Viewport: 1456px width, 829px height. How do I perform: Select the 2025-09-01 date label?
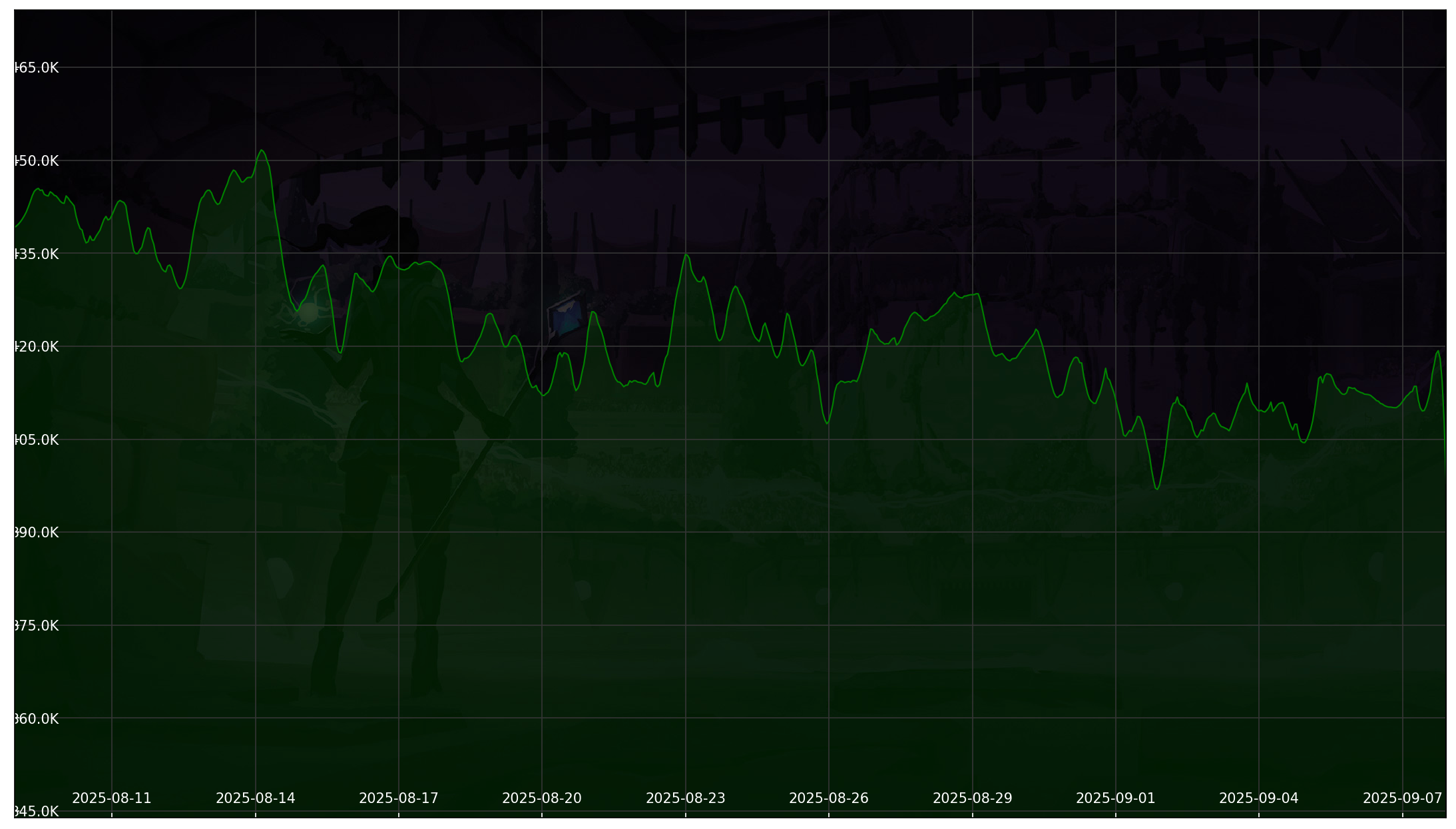click(x=1115, y=798)
